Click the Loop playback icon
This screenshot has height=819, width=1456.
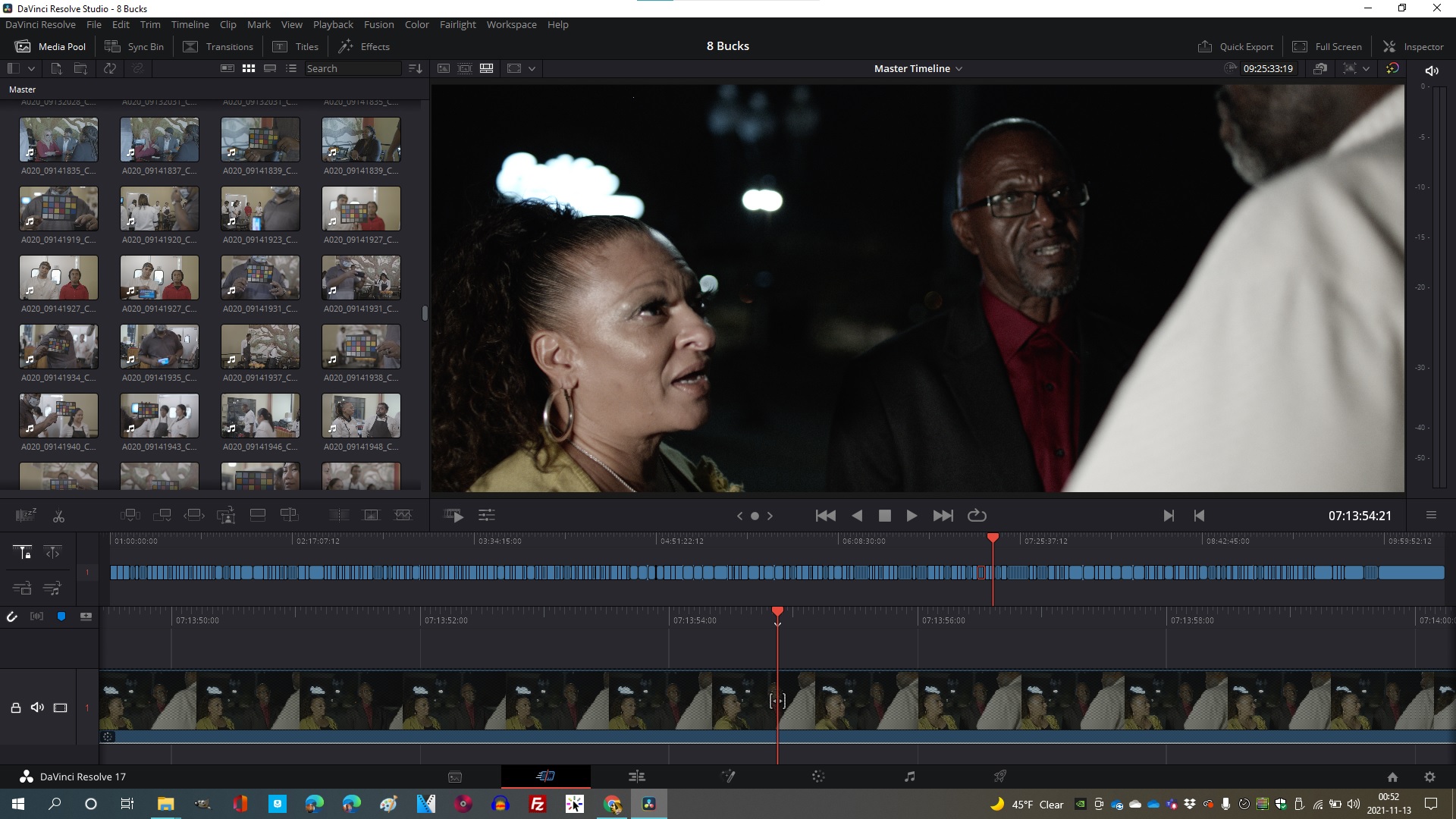tap(977, 516)
